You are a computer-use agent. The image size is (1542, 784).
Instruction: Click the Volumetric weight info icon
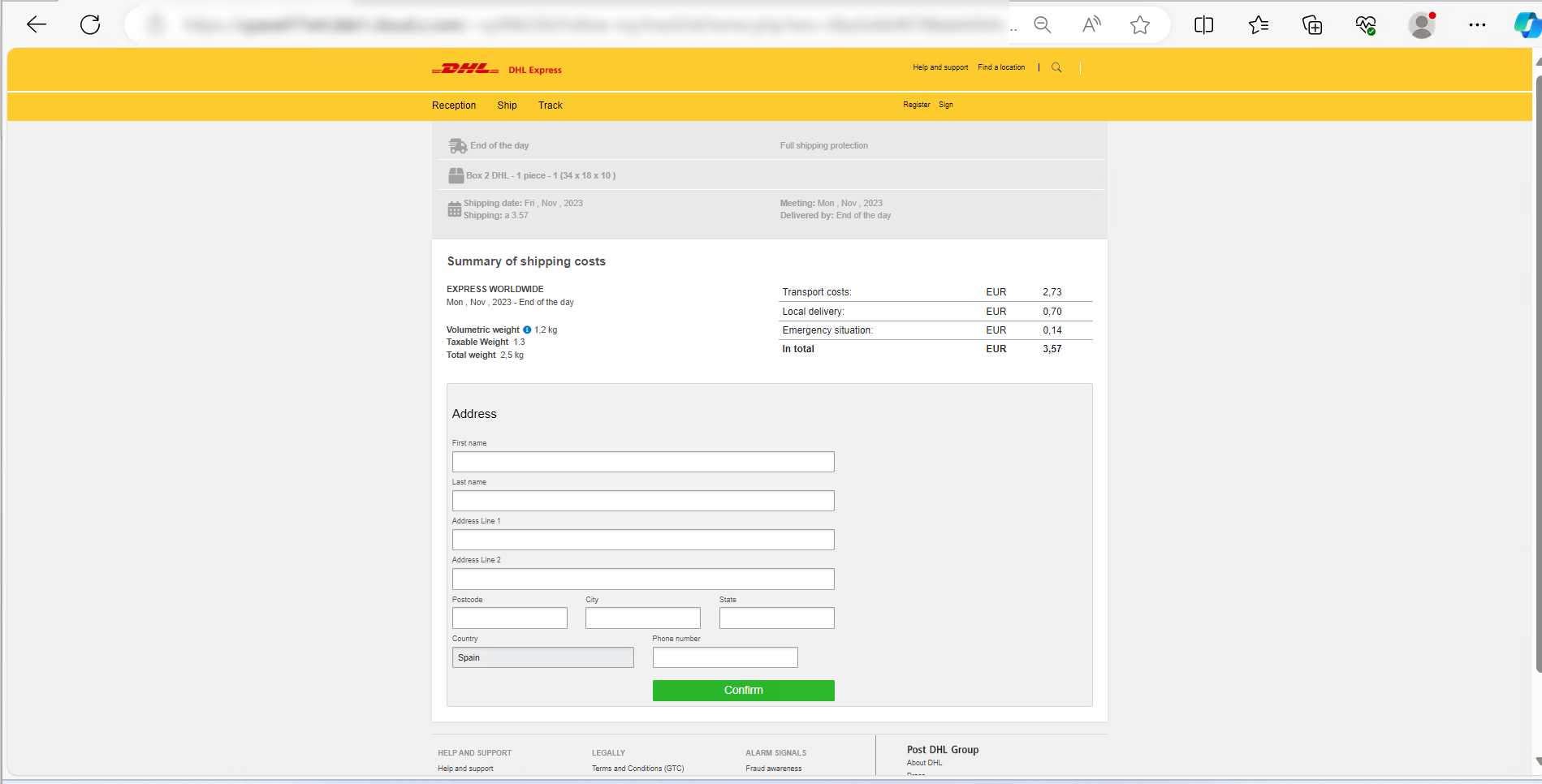[527, 330]
